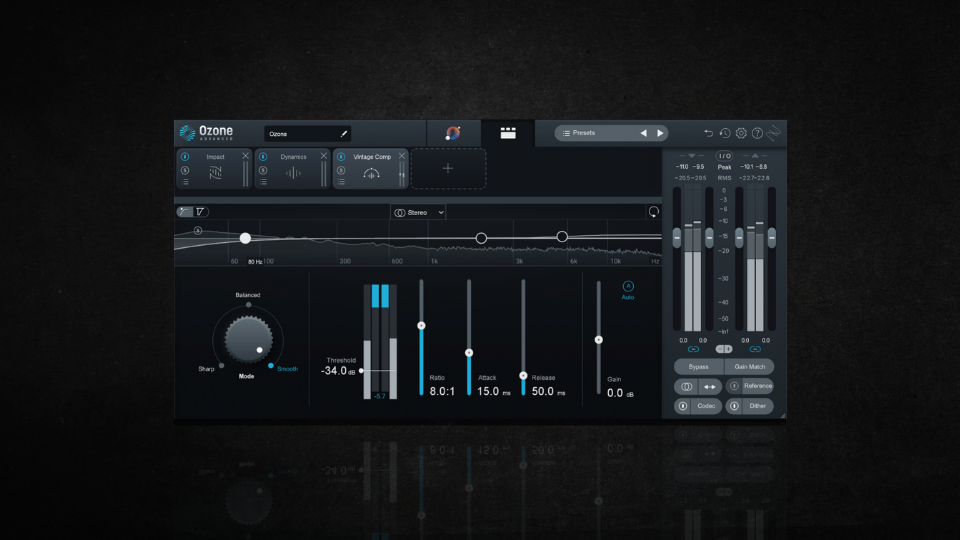
Task: Remove the Impact module with its X
Action: click(x=246, y=156)
